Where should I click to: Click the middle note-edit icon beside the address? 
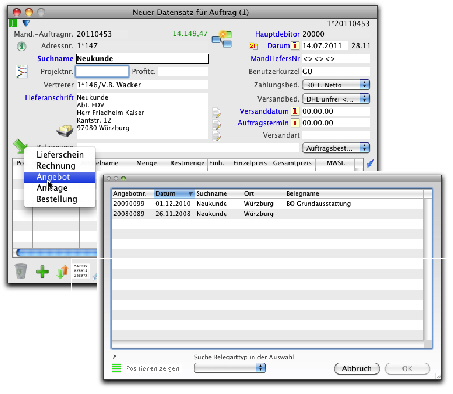(217, 124)
